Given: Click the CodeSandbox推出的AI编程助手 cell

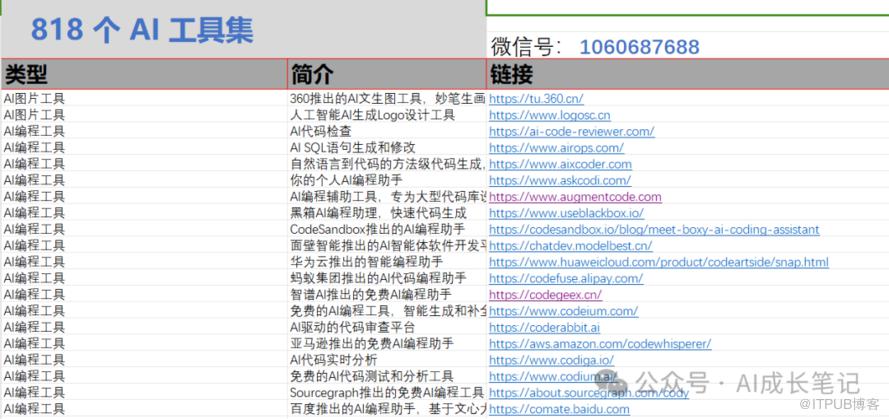Looking at the screenshot, I should click(387, 230).
